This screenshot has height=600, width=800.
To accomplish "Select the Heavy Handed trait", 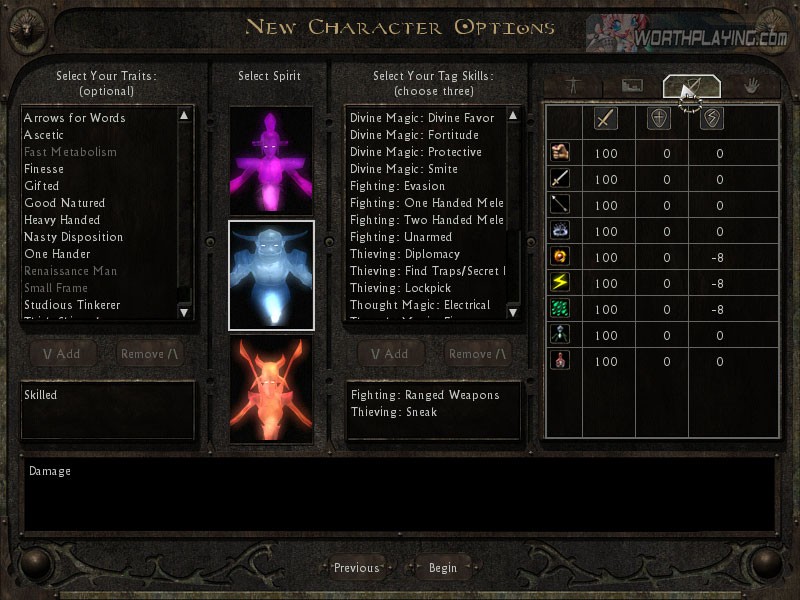I will tap(62, 220).
